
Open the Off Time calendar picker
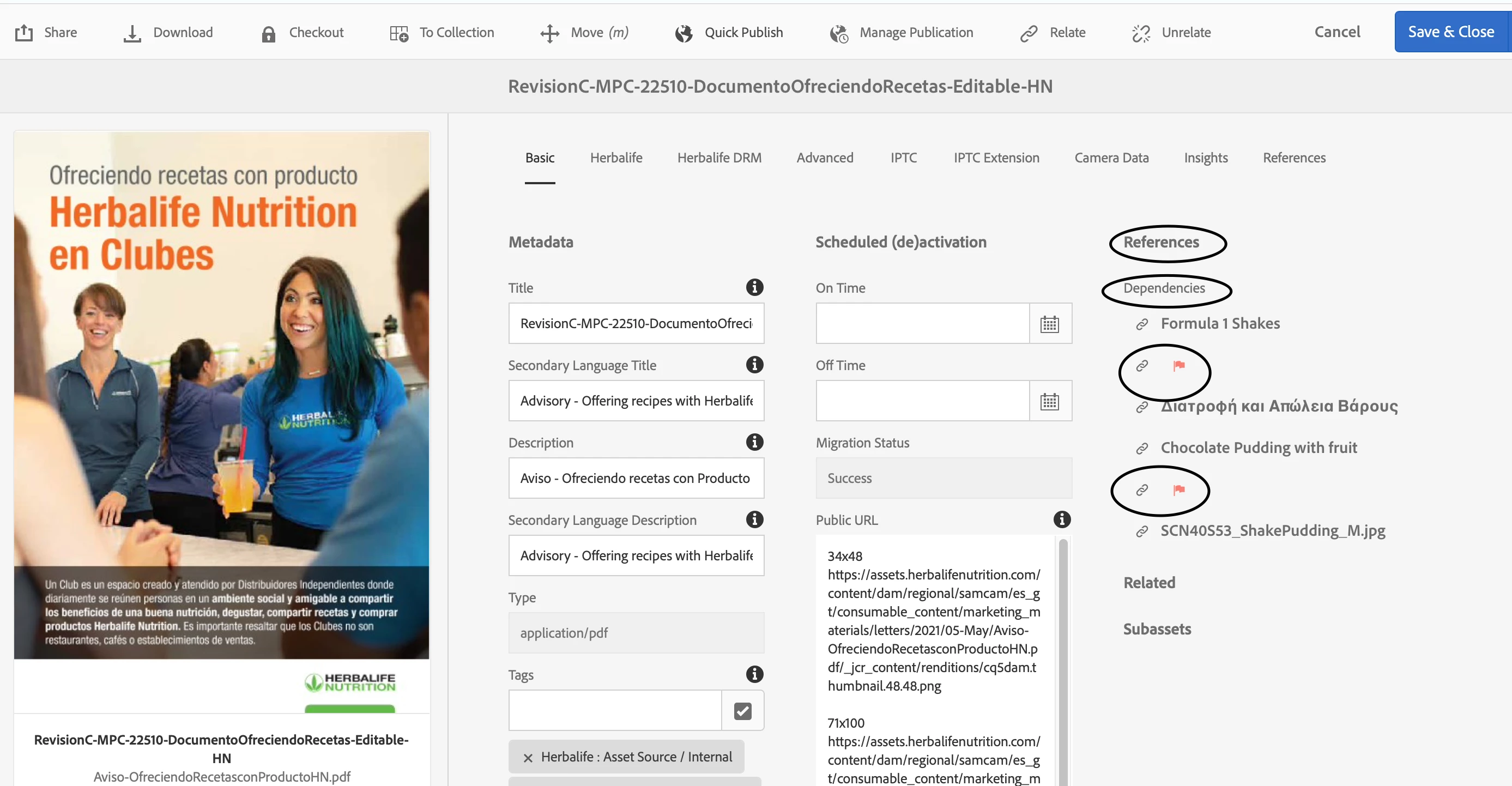pos(1049,401)
